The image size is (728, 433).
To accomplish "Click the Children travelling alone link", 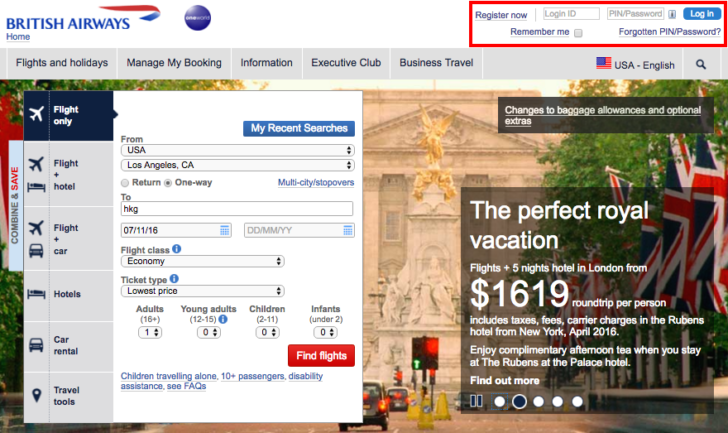I will coord(169,376).
